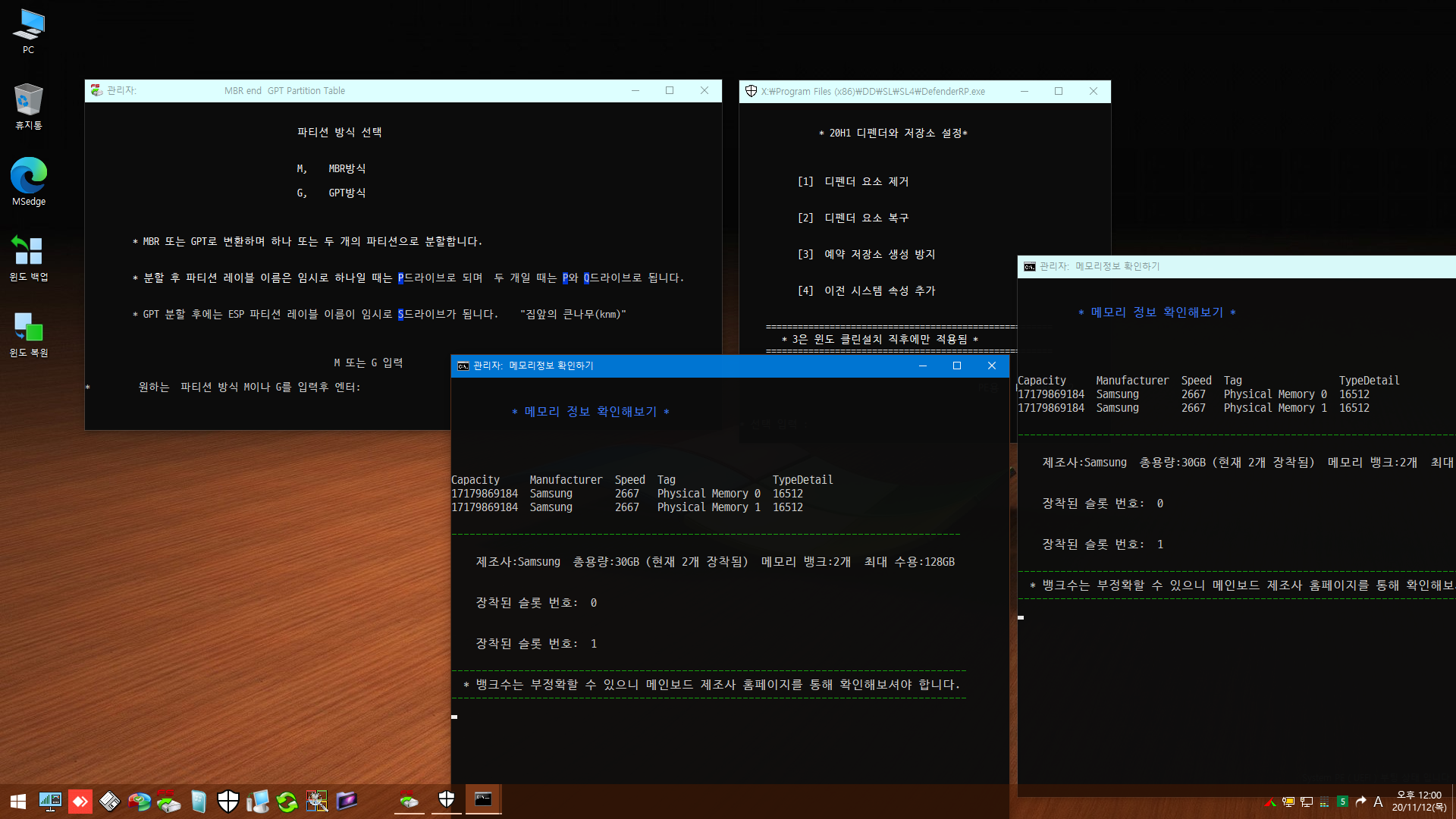Minimize the front 메모리정보 확인하기 window

coord(923,366)
